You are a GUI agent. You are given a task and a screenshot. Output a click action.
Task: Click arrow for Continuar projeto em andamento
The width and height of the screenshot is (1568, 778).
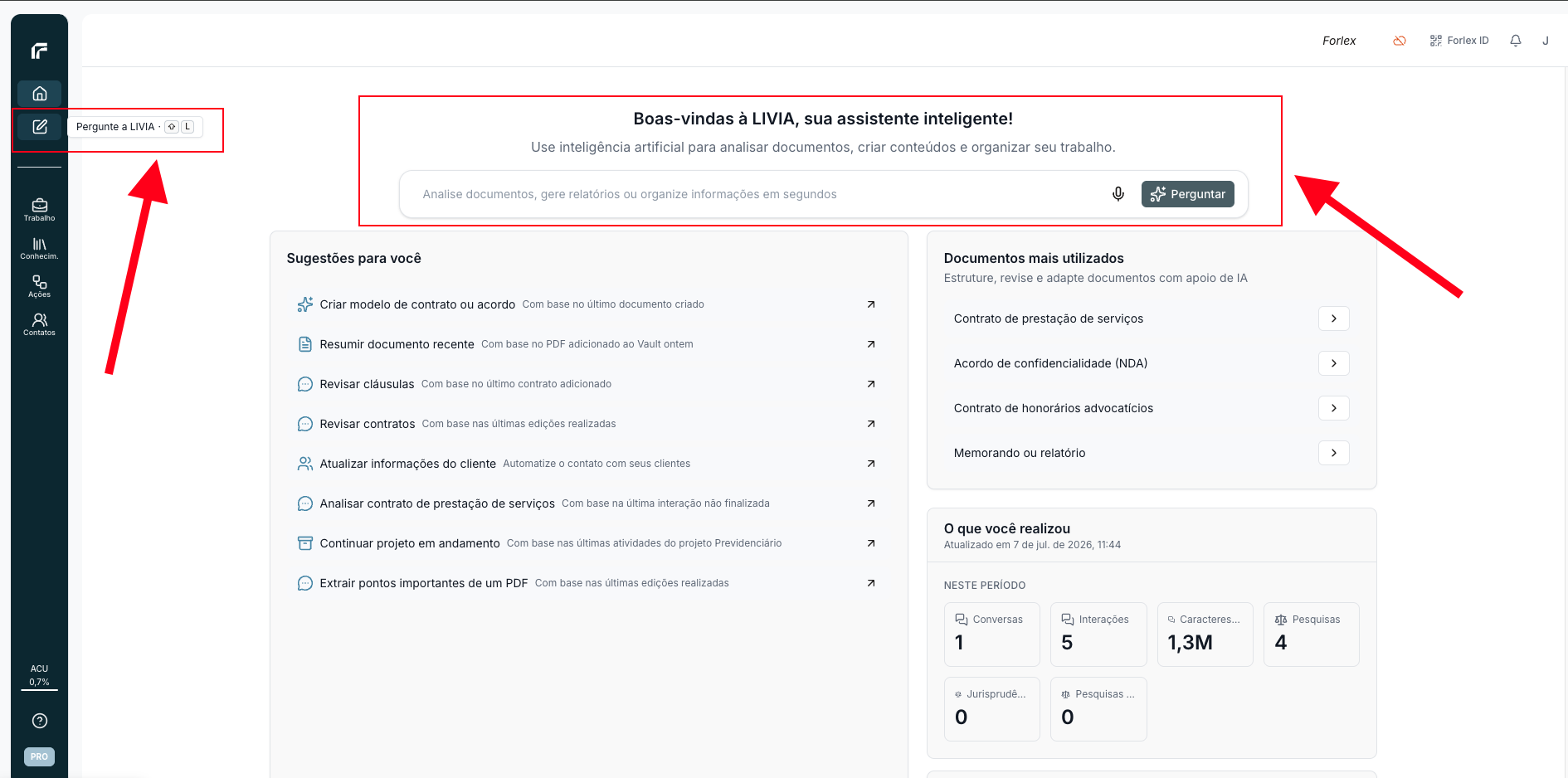[x=871, y=543]
